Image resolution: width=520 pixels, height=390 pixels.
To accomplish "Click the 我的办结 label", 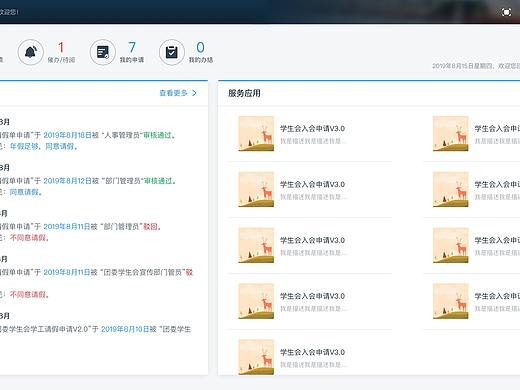I will tap(201, 60).
